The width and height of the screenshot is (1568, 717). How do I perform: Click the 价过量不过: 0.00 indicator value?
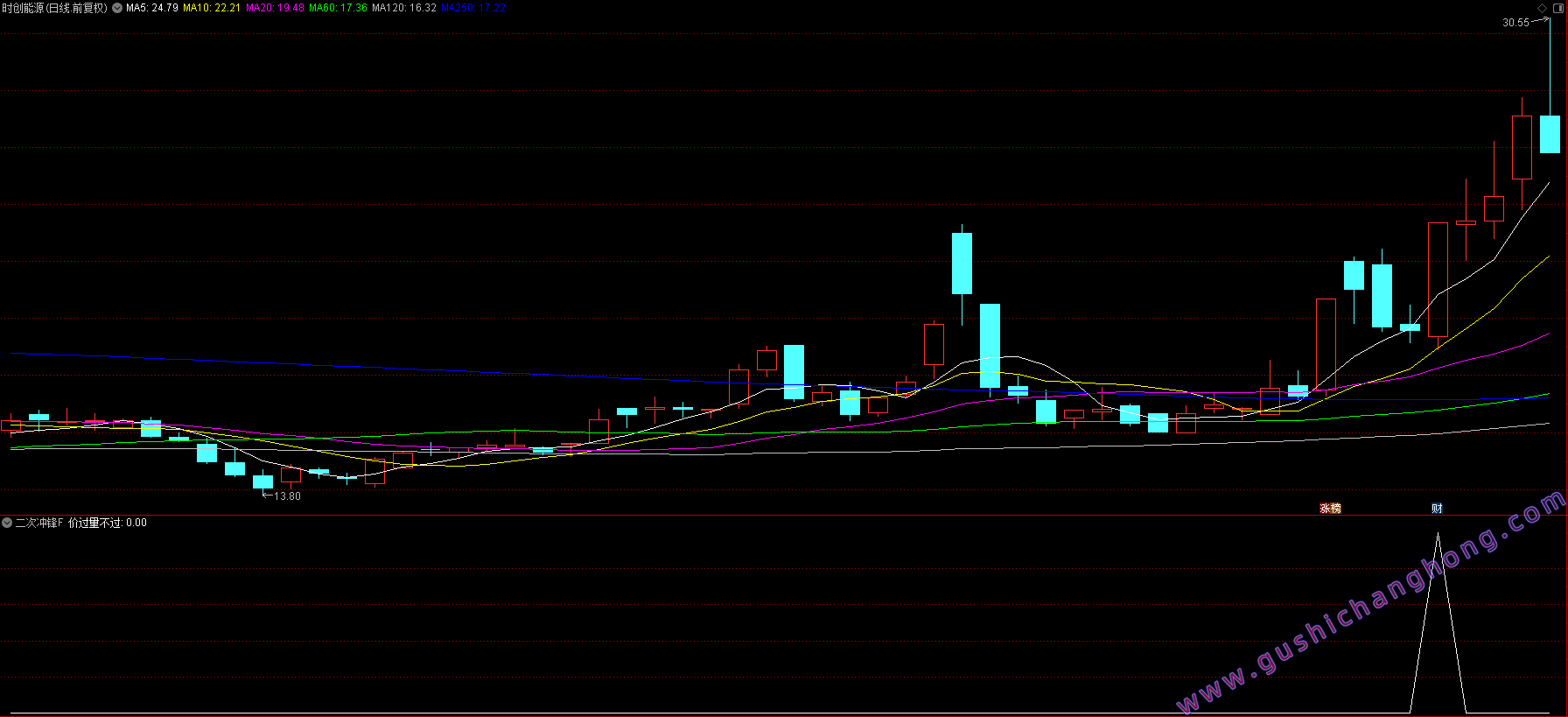tap(108, 523)
